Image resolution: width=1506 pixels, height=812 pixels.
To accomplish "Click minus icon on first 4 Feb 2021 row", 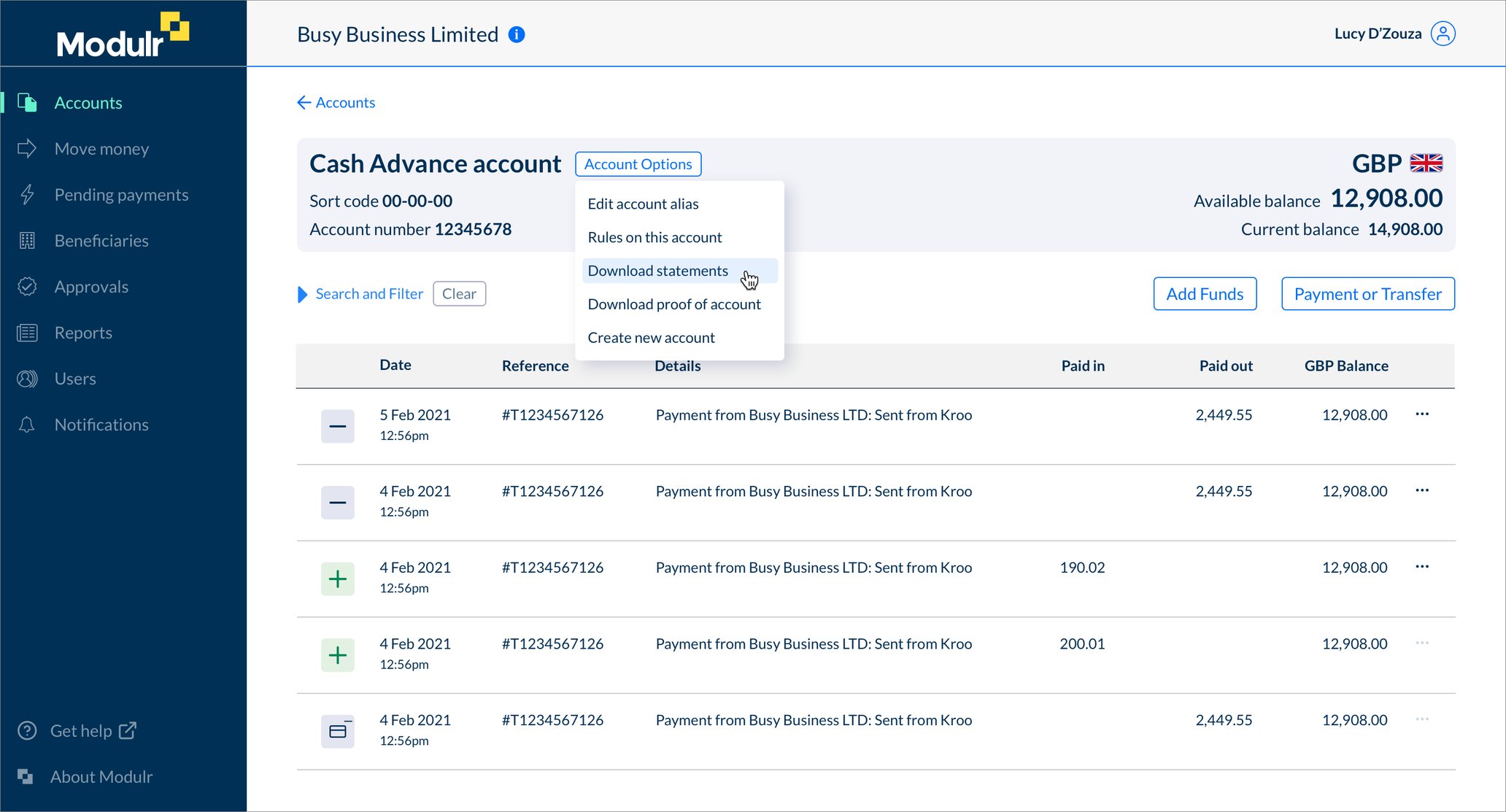I will tap(338, 503).
